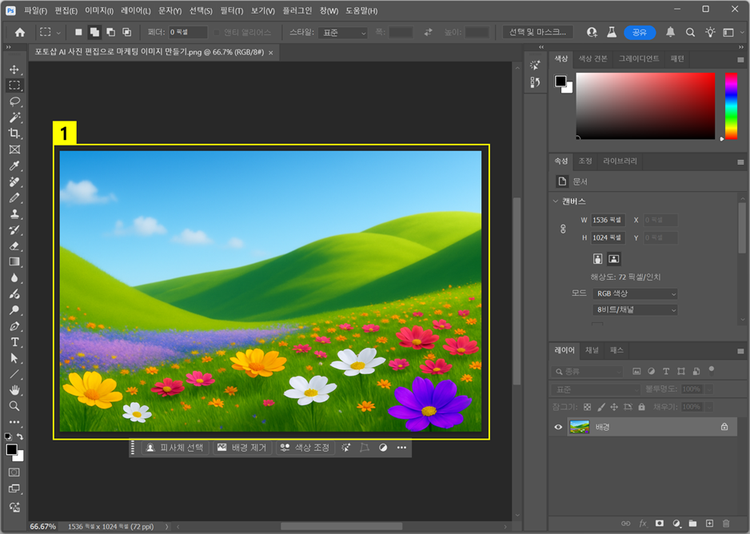
Task: Open the search icon at top right
Action: pyautogui.click(x=691, y=32)
